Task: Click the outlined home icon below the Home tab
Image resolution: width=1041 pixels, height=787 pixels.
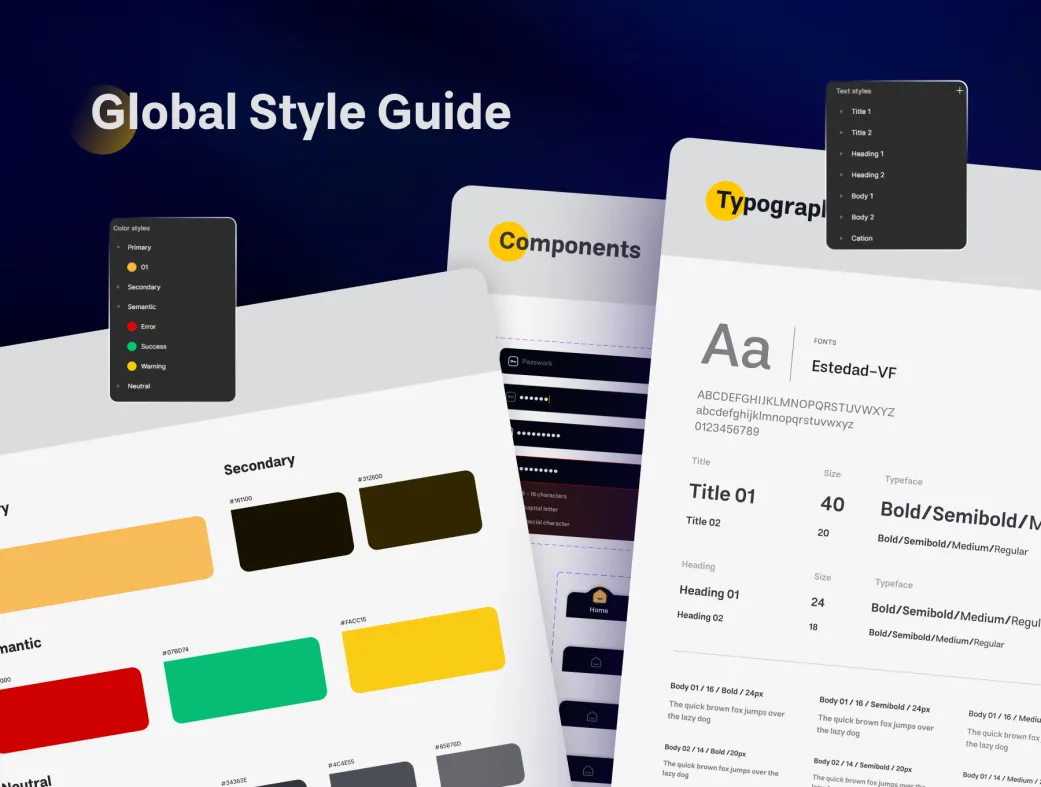Action: [596, 661]
